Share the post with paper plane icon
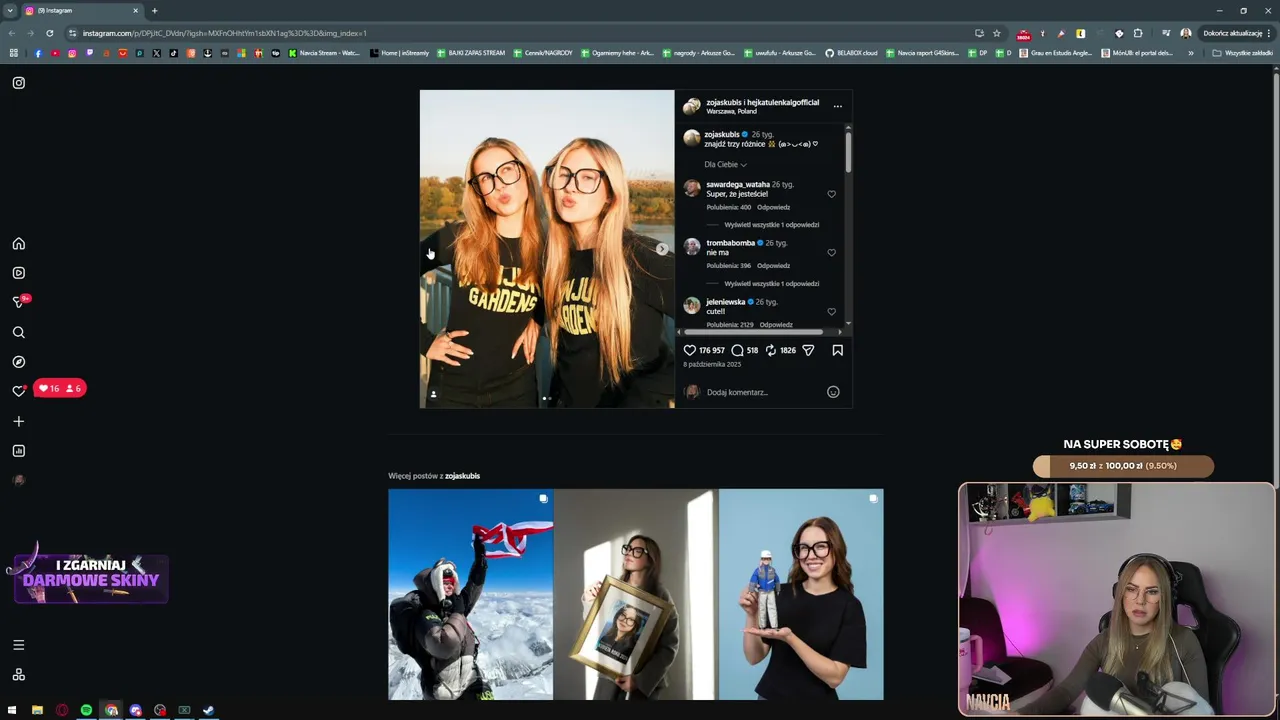The height and width of the screenshot is (720, 1280). coord(808,350)
